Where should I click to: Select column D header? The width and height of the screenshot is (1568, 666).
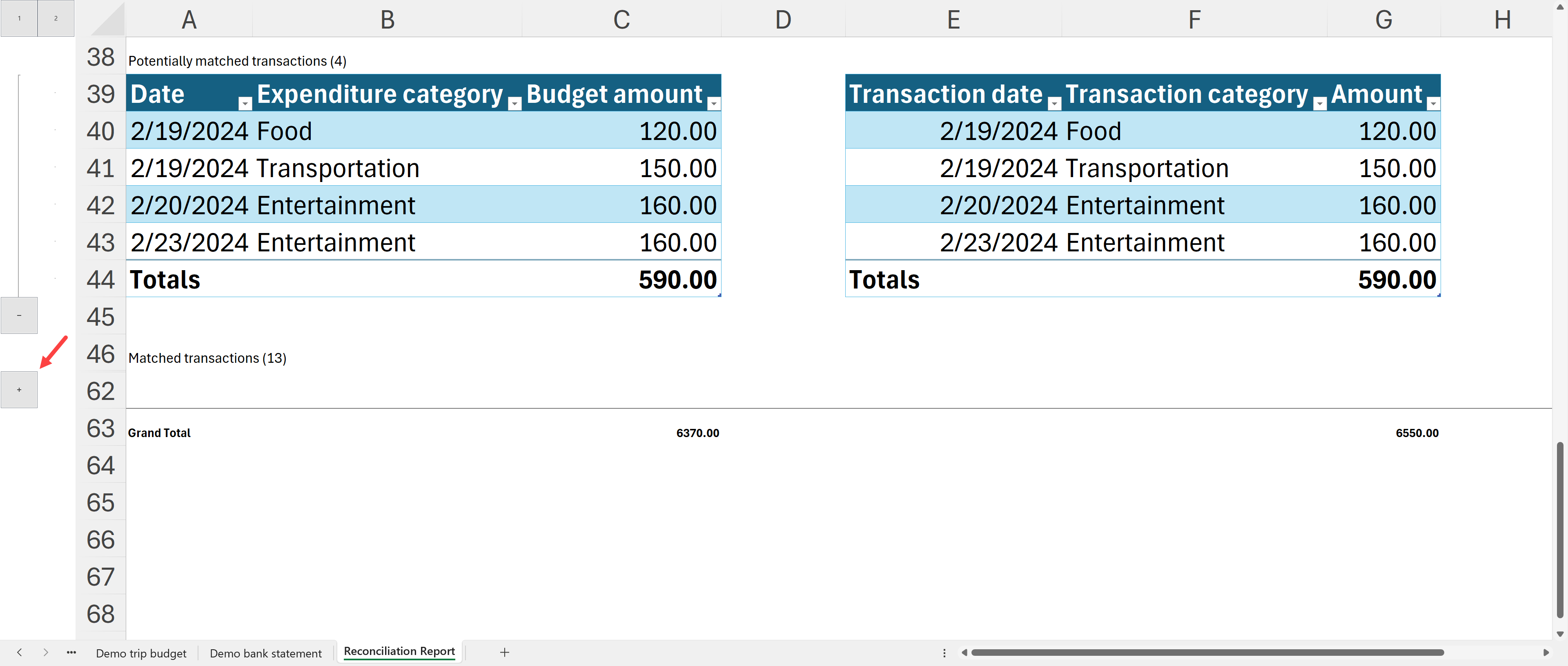(x=783, y=20)
